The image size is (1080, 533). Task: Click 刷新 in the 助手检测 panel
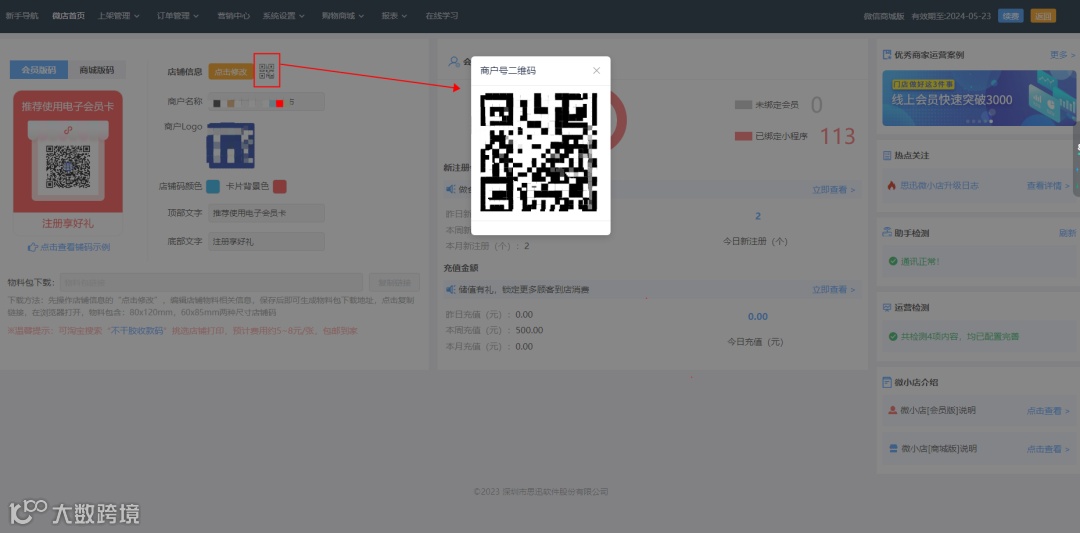pyautogui.click(x=1067, y=233)
